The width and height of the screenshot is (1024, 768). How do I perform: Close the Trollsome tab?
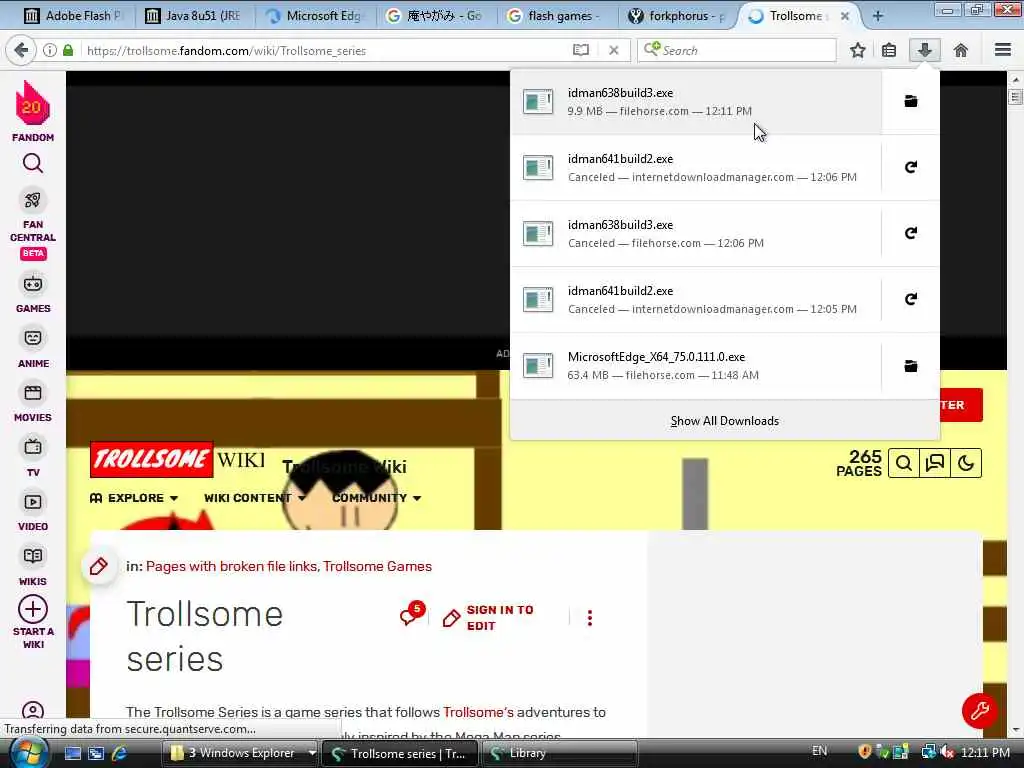point(844,16)
